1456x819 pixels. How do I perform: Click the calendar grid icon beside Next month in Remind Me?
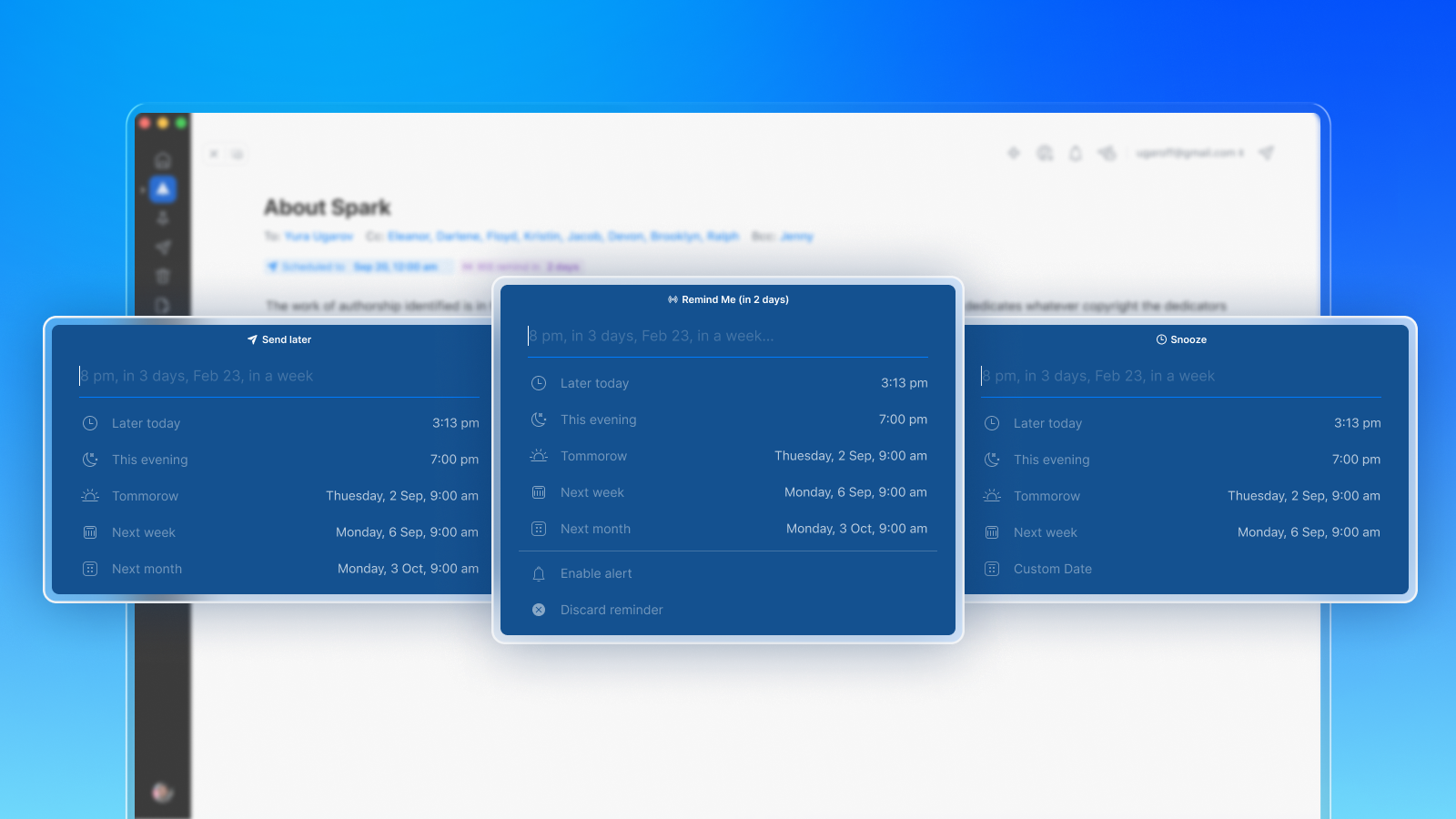tap(539, 529)
